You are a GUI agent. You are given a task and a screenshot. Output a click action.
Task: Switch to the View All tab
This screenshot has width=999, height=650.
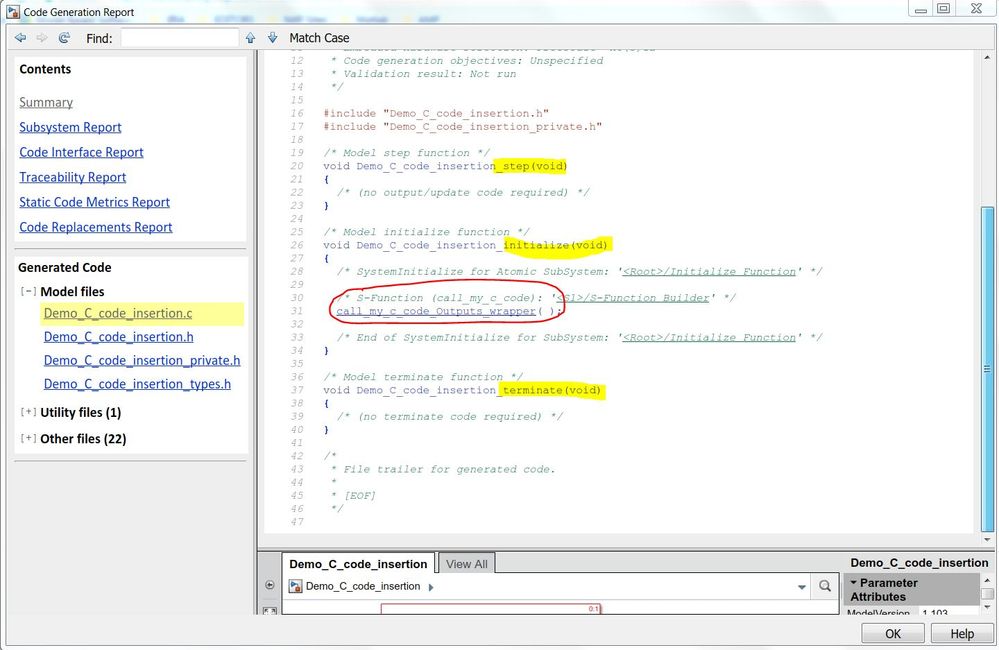466,564
